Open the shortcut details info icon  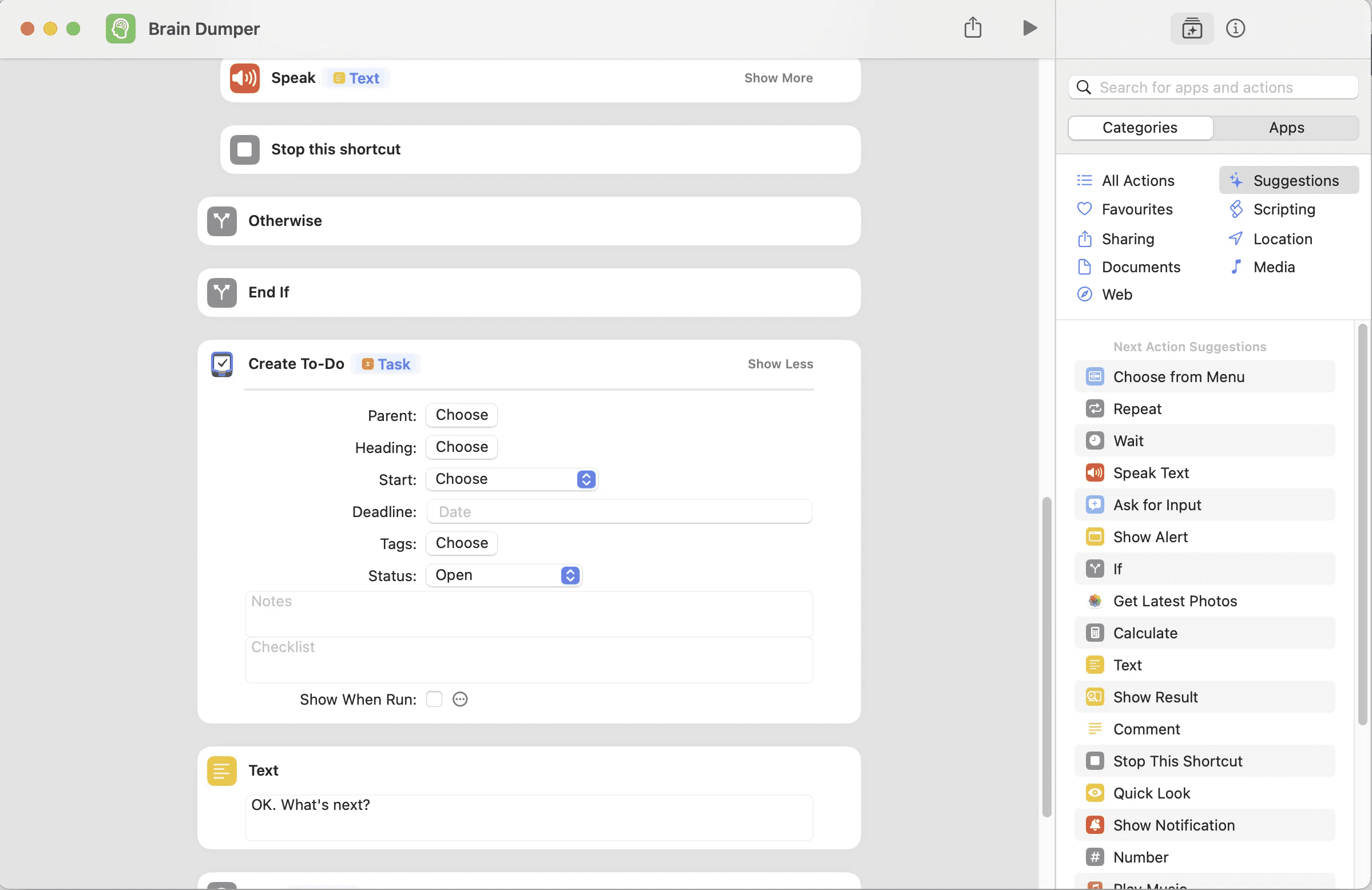click(x=1235, y=28)
